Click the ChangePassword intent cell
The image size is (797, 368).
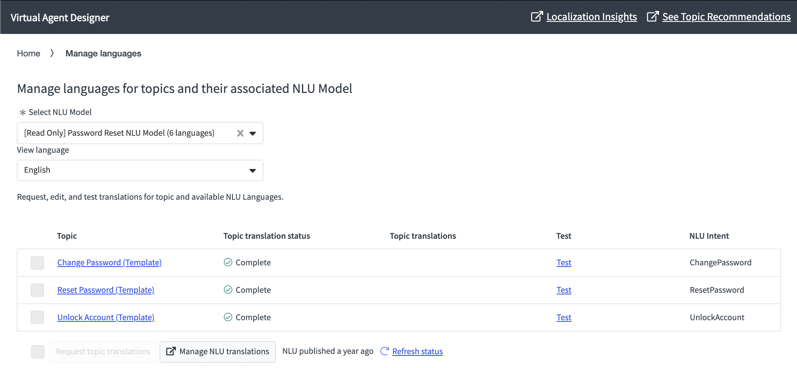720,263
